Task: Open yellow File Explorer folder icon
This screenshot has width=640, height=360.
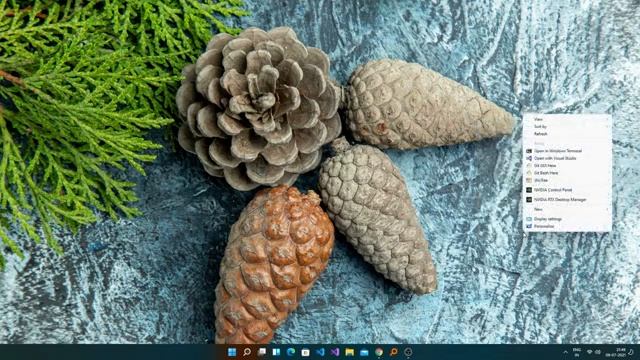Action: (350, 352)
